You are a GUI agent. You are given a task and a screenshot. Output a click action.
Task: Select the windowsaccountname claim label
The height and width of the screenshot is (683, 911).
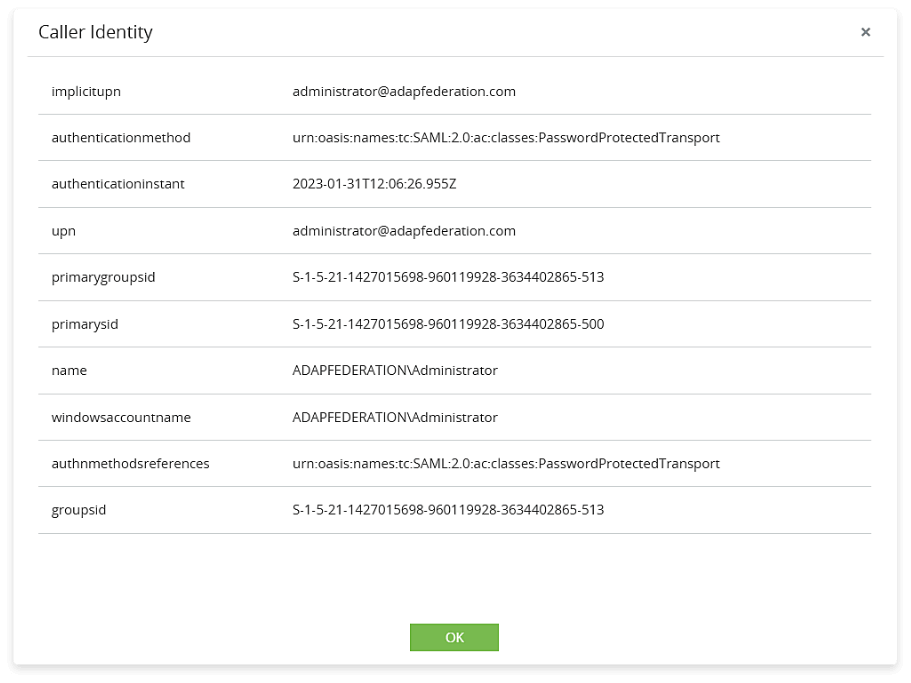121,417
